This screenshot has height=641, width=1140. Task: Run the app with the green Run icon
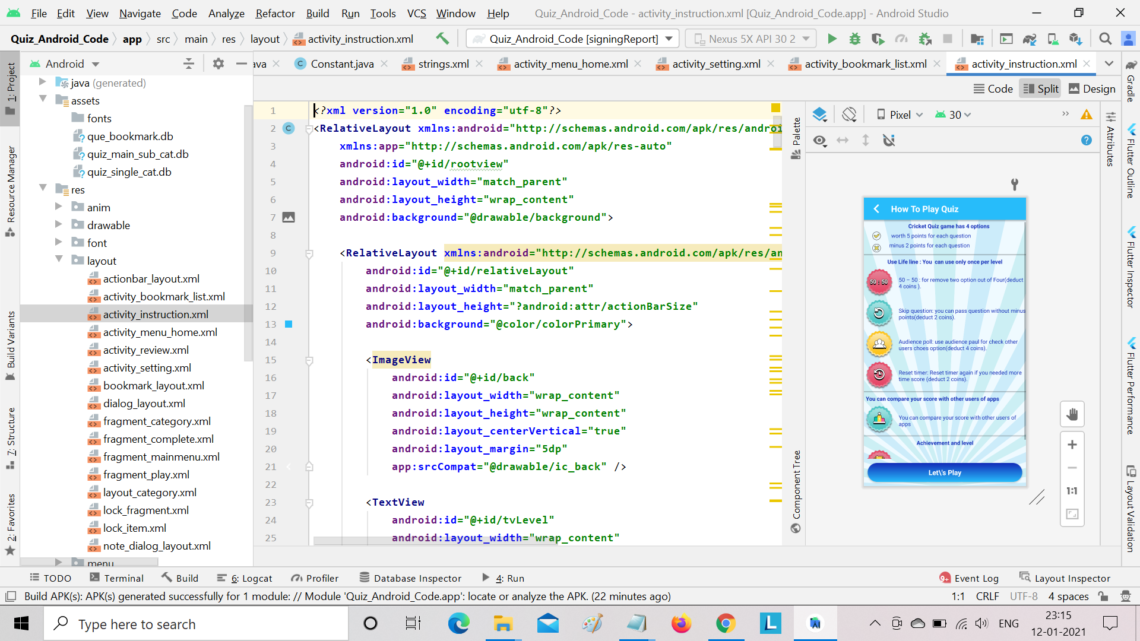pyautogui.click(x=831, y=37)
